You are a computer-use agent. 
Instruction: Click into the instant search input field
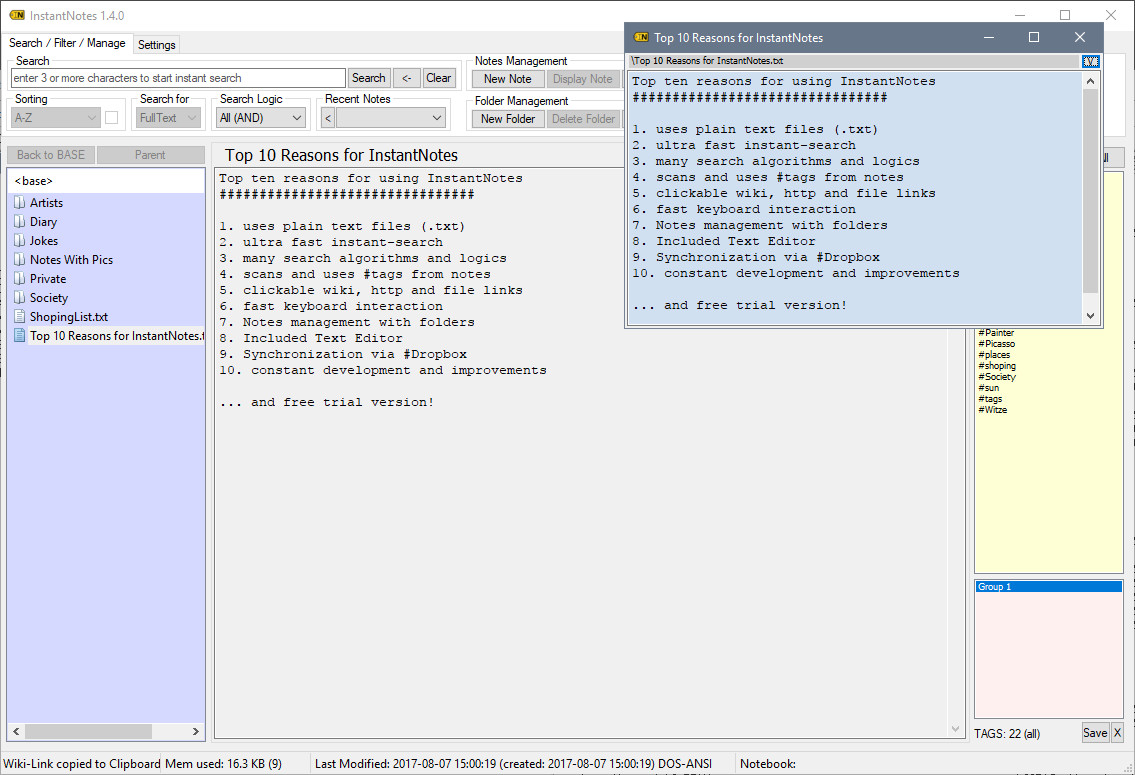(178, 77)
